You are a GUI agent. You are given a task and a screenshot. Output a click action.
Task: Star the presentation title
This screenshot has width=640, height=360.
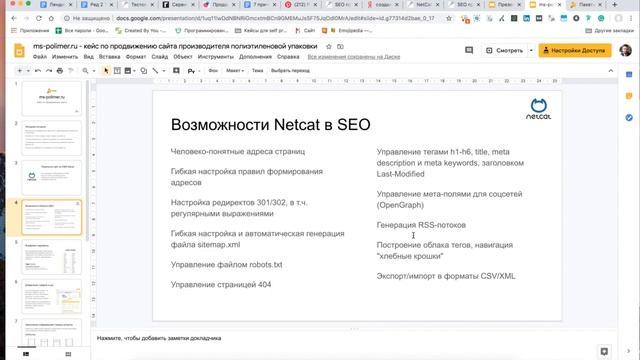click(329, 47)
